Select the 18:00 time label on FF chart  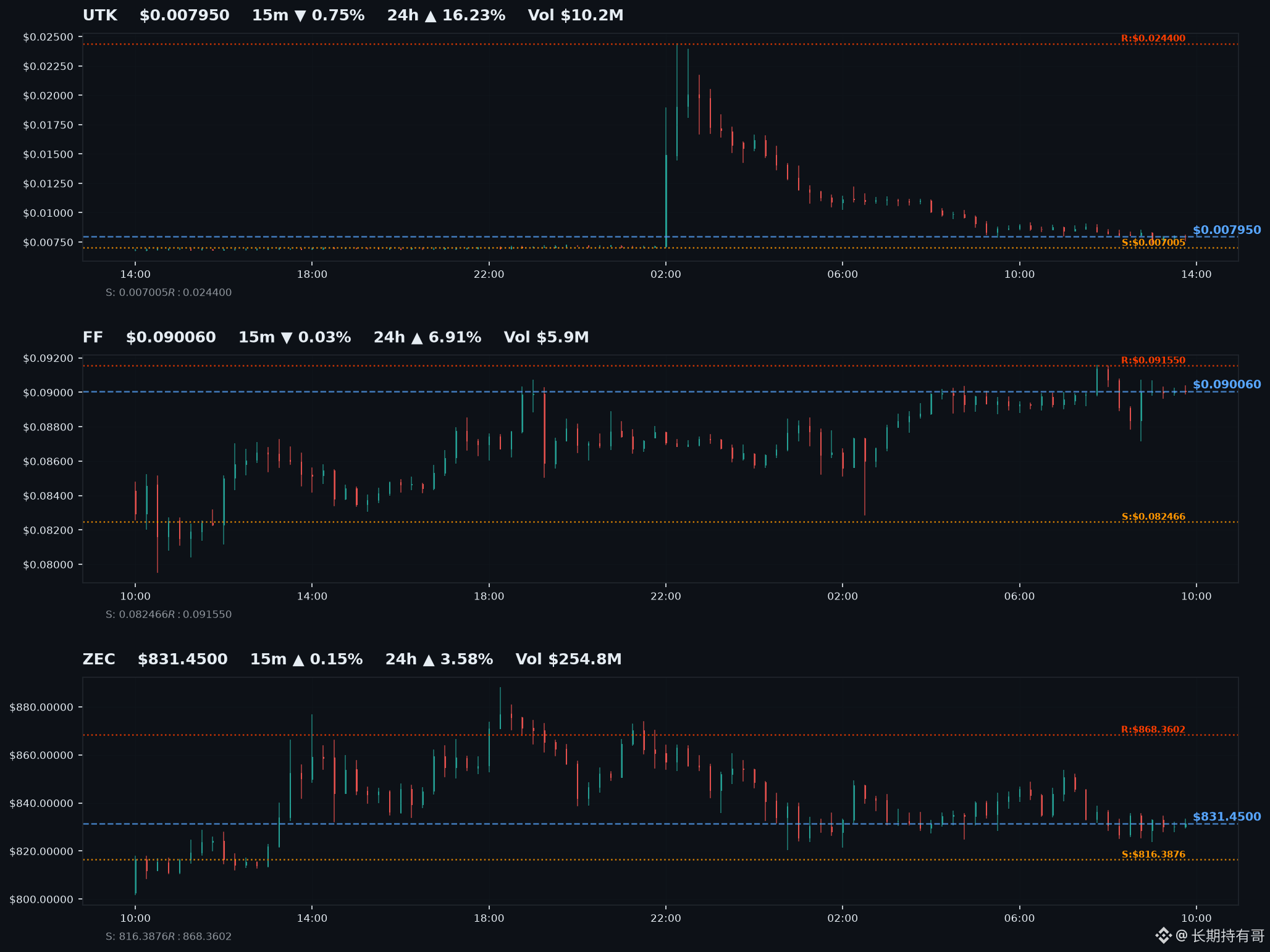point(489,597)
